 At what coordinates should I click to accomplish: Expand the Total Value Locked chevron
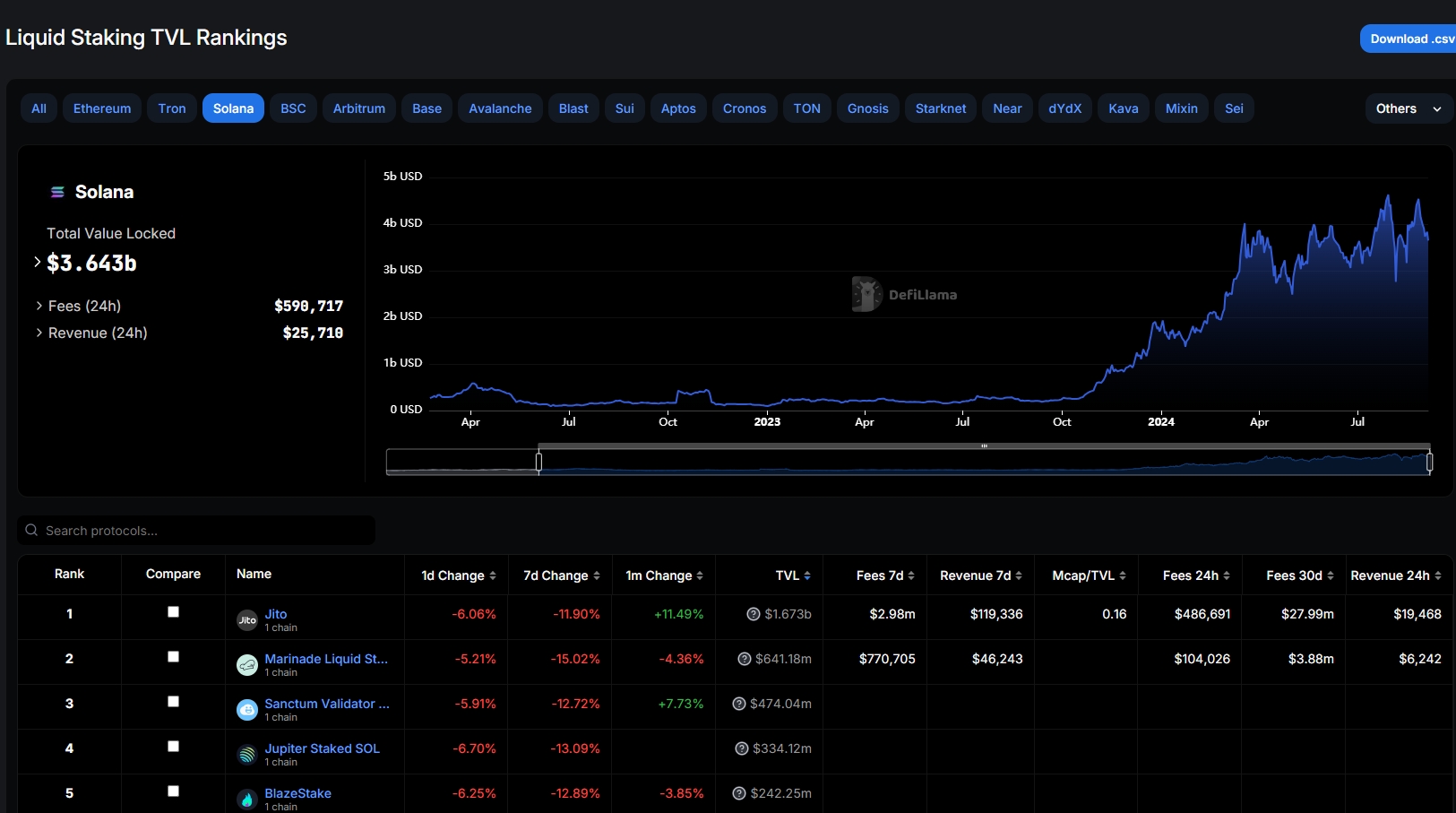(x=37, y=262)
